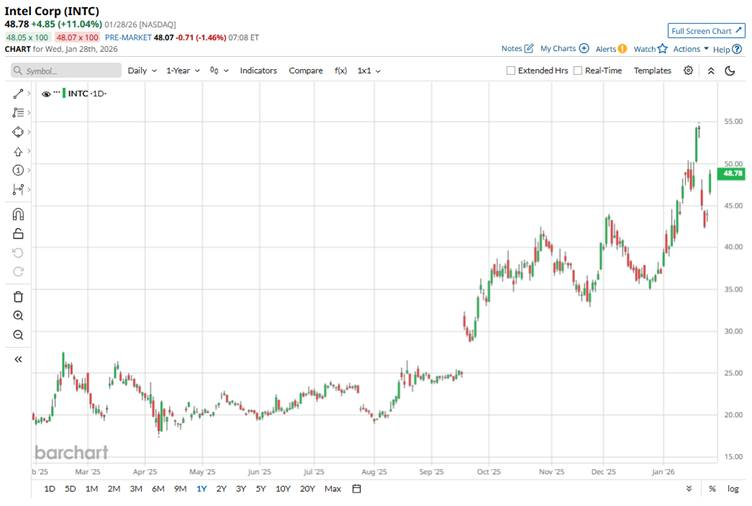This screenshot has height=506, width=752.
Task: Expand bottom panel double chevron down
Action: (689, 489)
